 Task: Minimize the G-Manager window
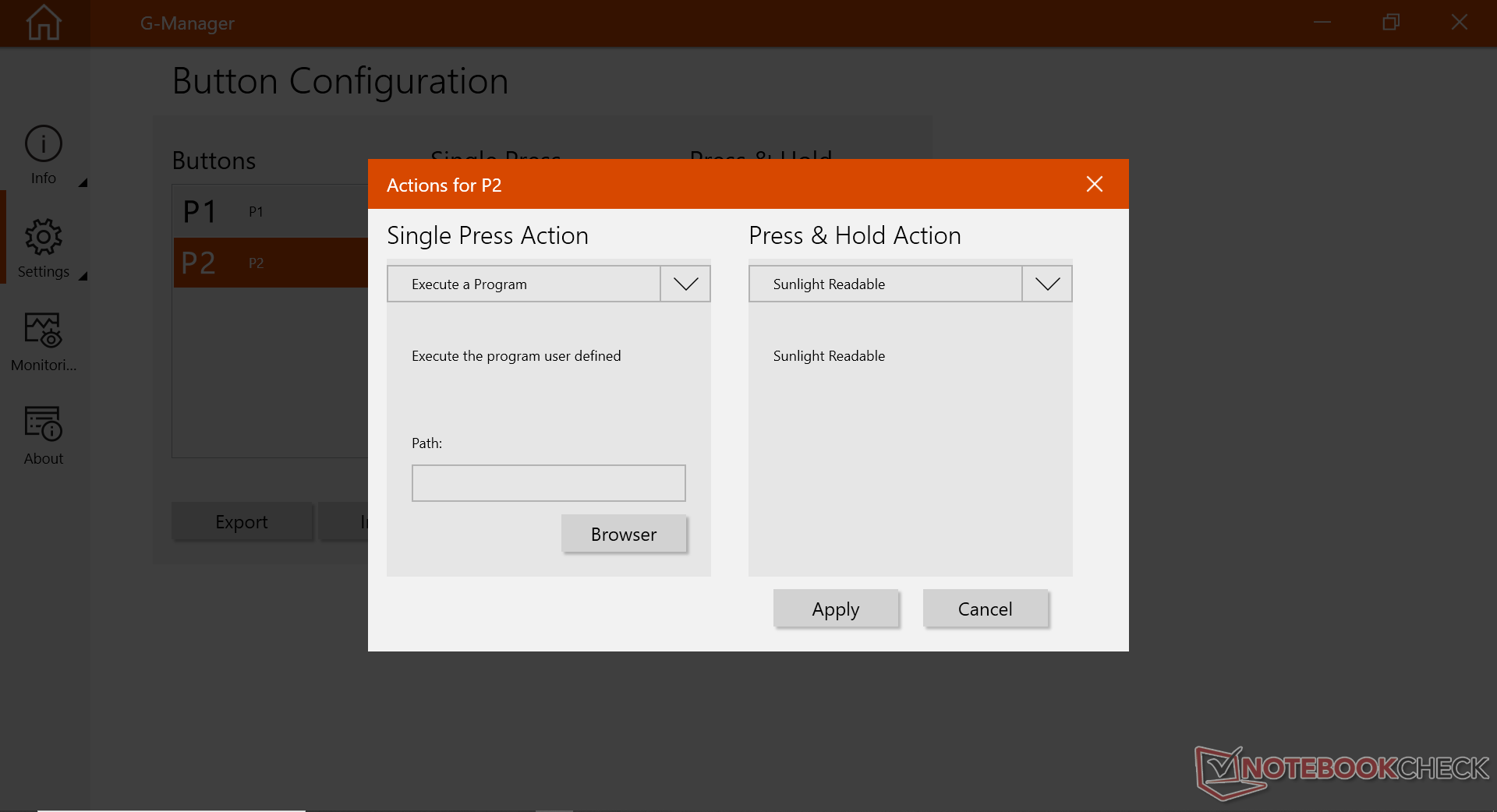pyautogui.click(x=1322, y=23)
